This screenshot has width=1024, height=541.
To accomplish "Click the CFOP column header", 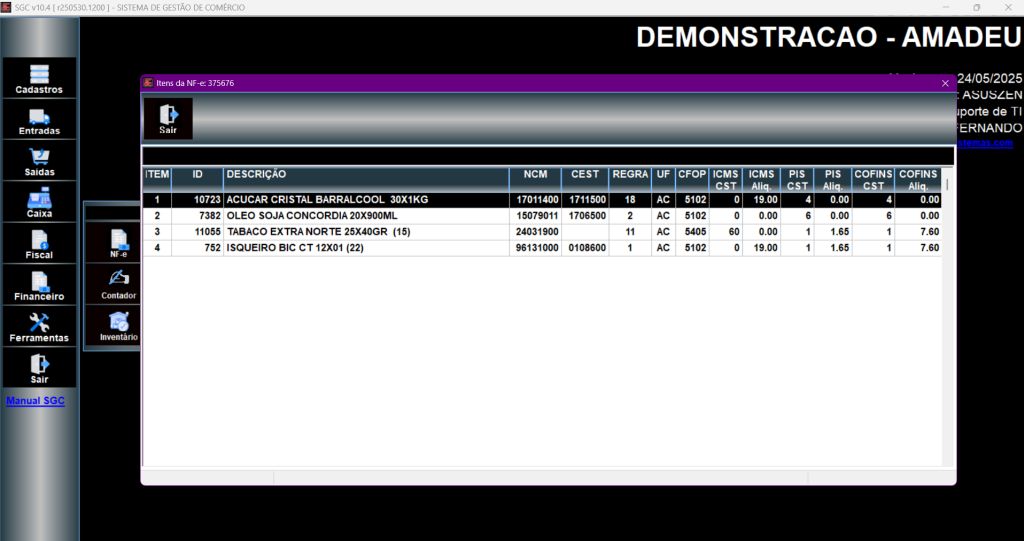I will pos(692,180).
